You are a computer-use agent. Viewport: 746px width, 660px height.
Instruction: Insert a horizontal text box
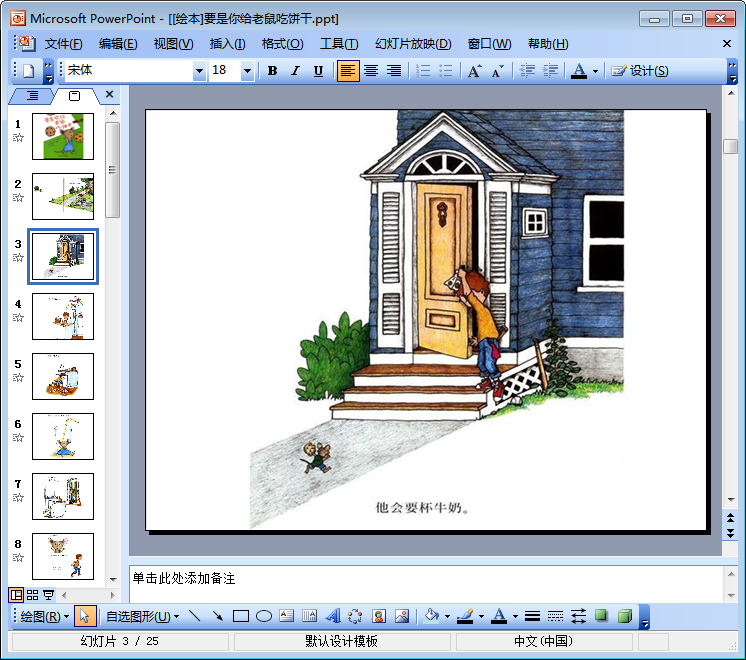click(x=286, y=616)
